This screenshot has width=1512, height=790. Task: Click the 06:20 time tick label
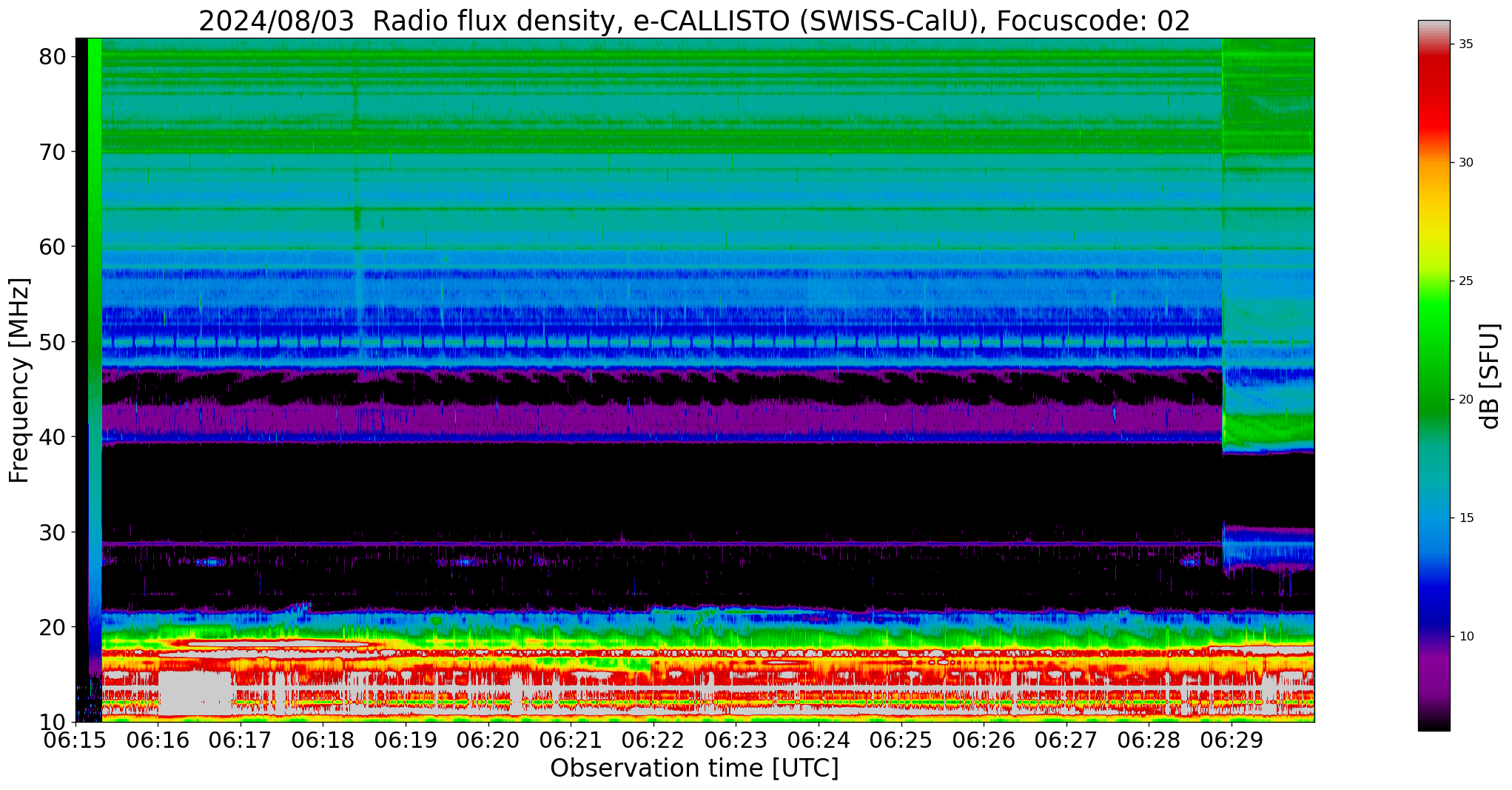488,740
